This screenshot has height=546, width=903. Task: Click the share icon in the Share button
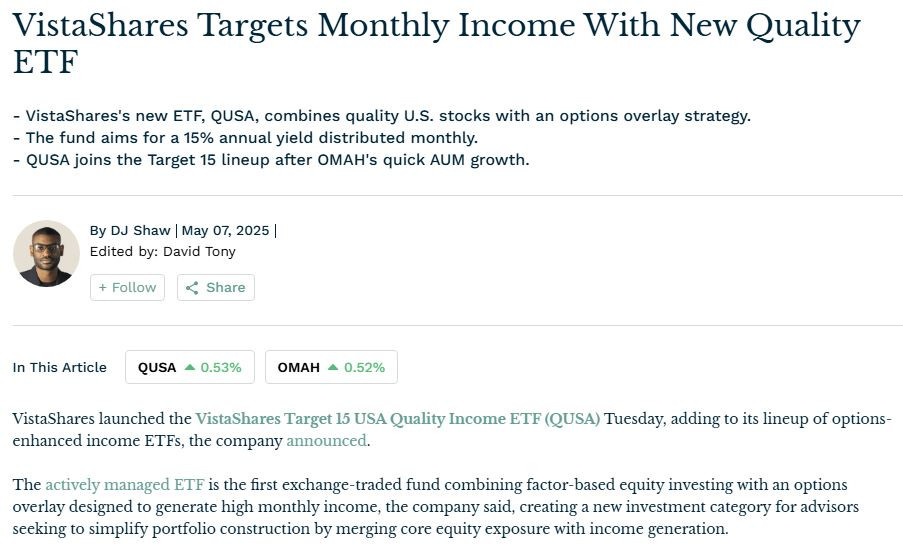[192, 288]
